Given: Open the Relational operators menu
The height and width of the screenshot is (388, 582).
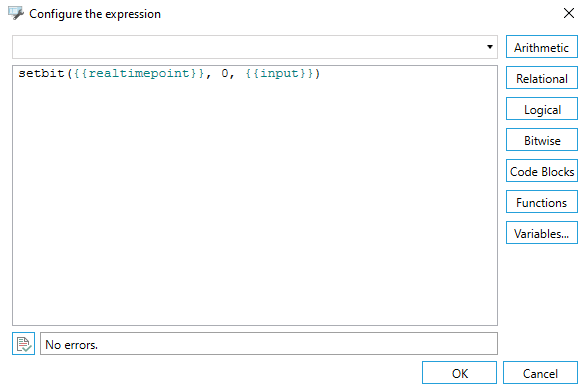Looking at the screenshot, I should (x=542, y=78).
